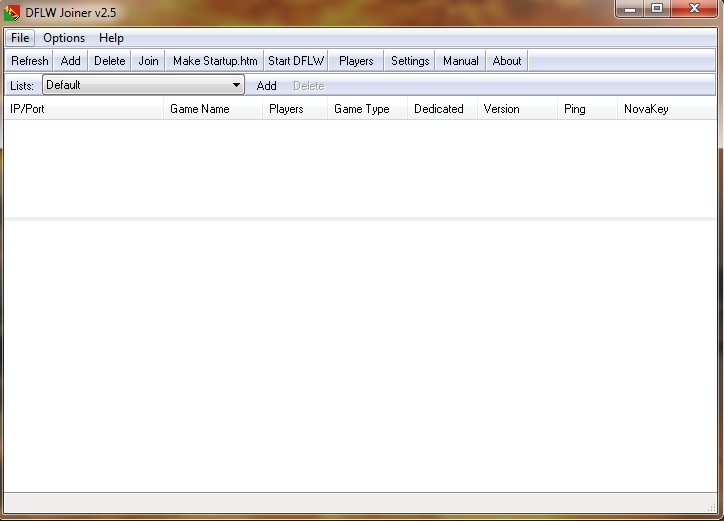Screen dimensions: 724x522
Task: Open the Players toolbar item
Action: click(x=356, y=61)
